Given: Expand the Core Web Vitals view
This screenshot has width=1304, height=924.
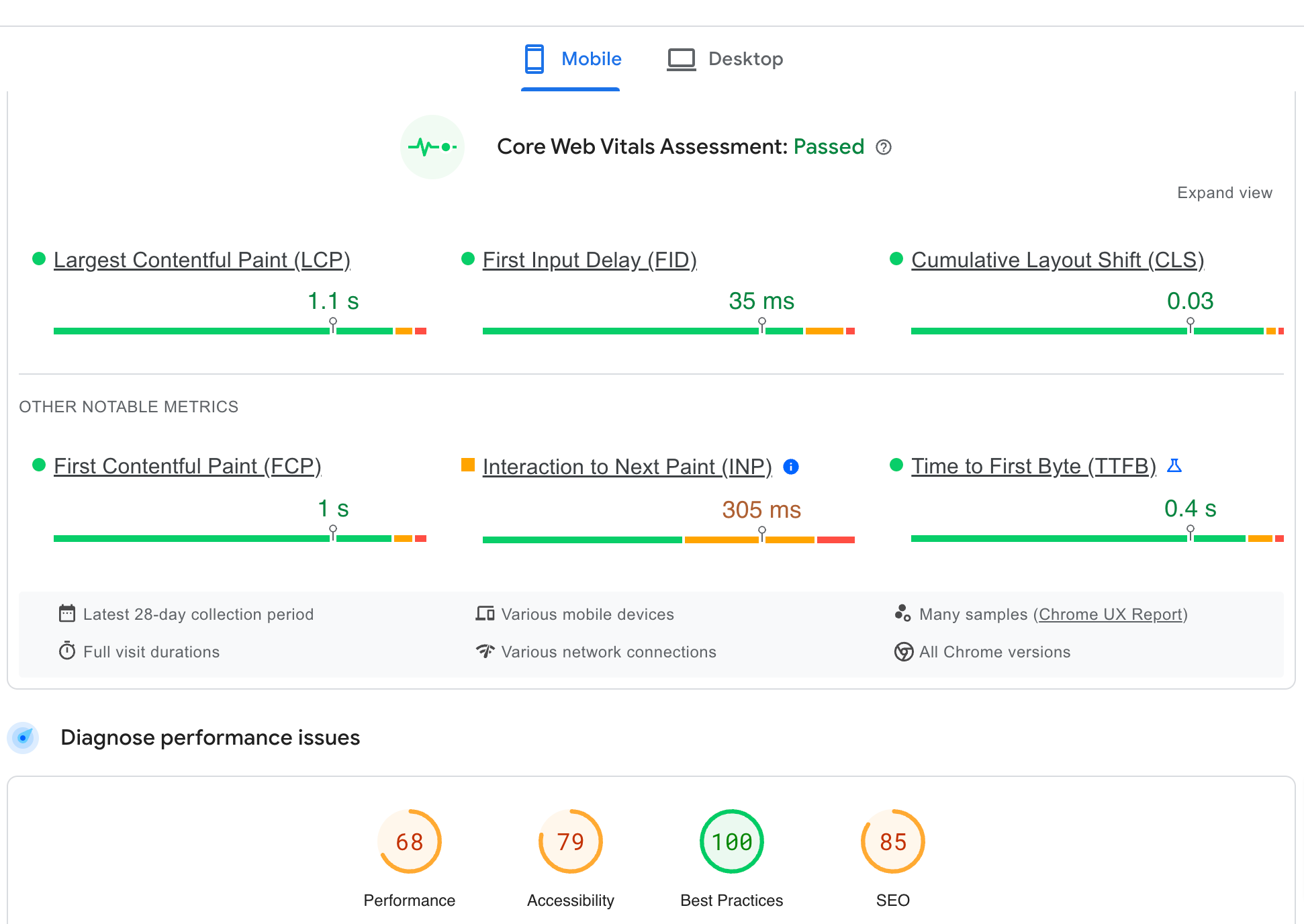Looking at the screenshot, I should point(1225,192).
